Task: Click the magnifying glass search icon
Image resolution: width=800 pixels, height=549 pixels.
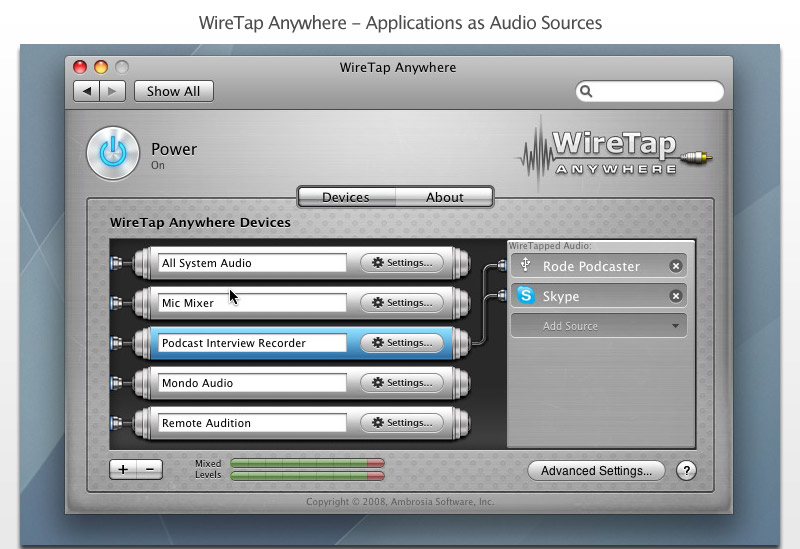Action: point(586,91)
